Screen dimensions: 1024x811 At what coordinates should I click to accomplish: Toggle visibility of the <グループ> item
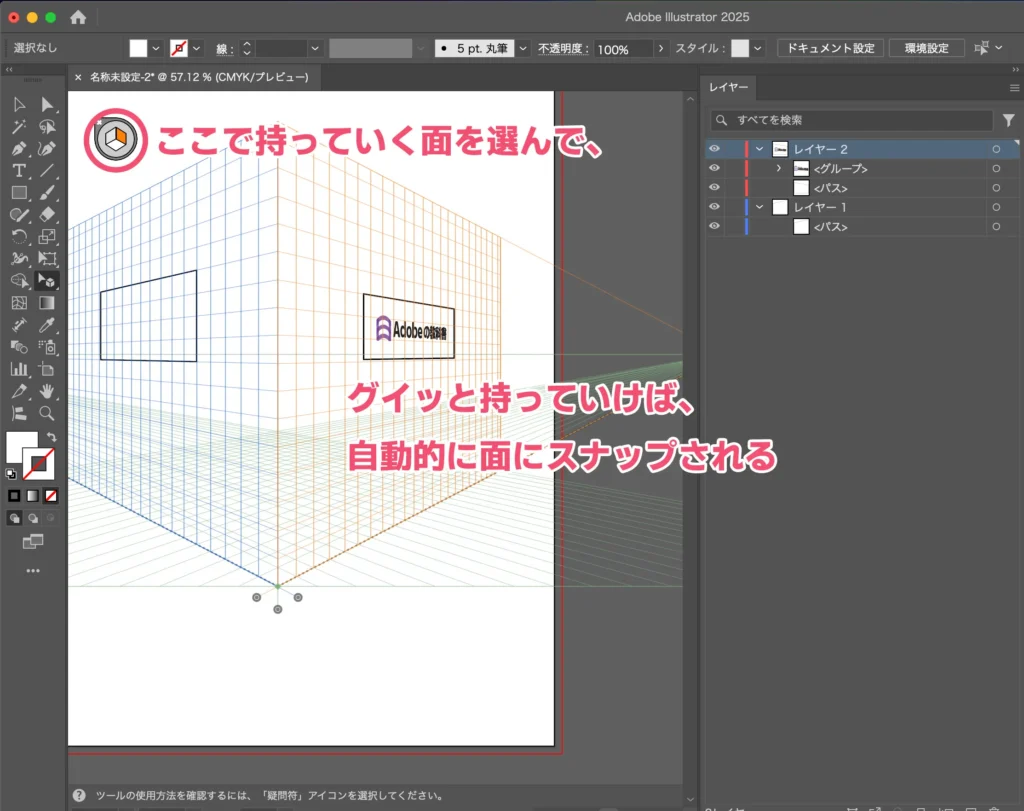point(714,168)
